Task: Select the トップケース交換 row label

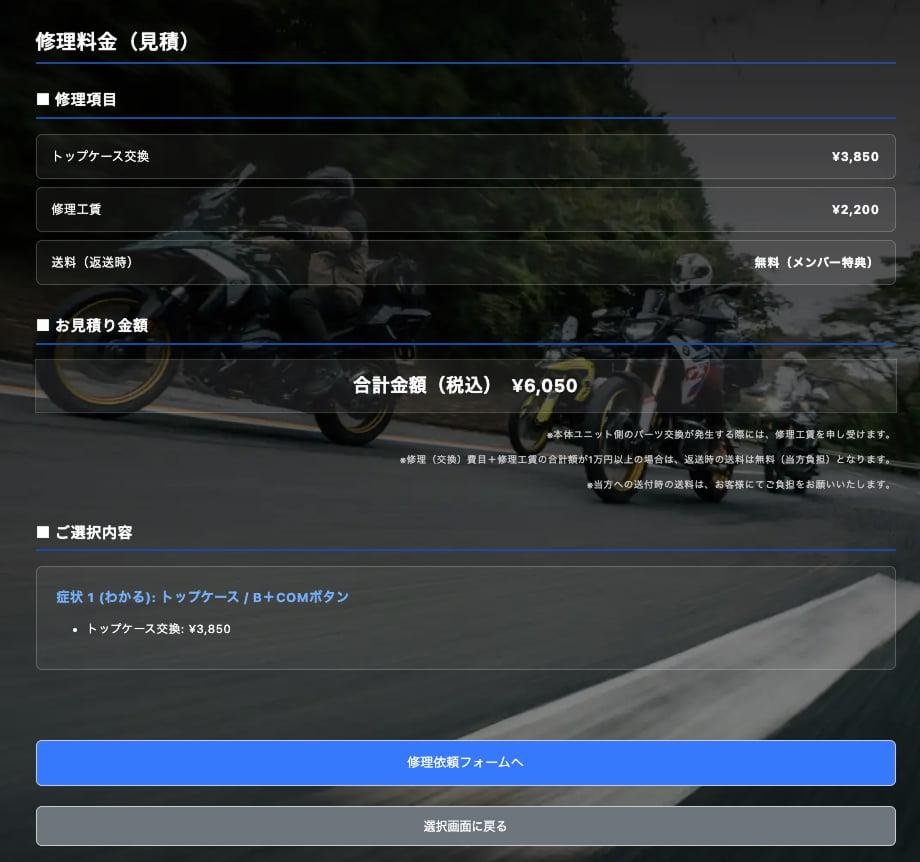Action: (x=100, y=156)
